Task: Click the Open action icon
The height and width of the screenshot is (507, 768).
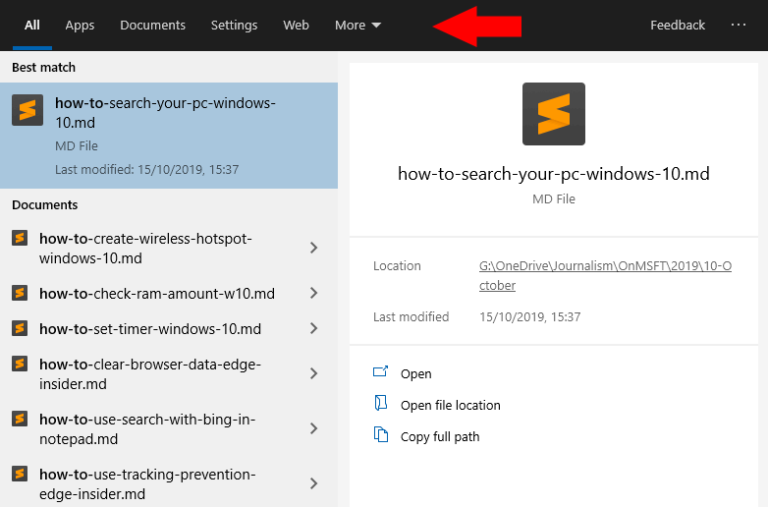Action: click(380, 372)
